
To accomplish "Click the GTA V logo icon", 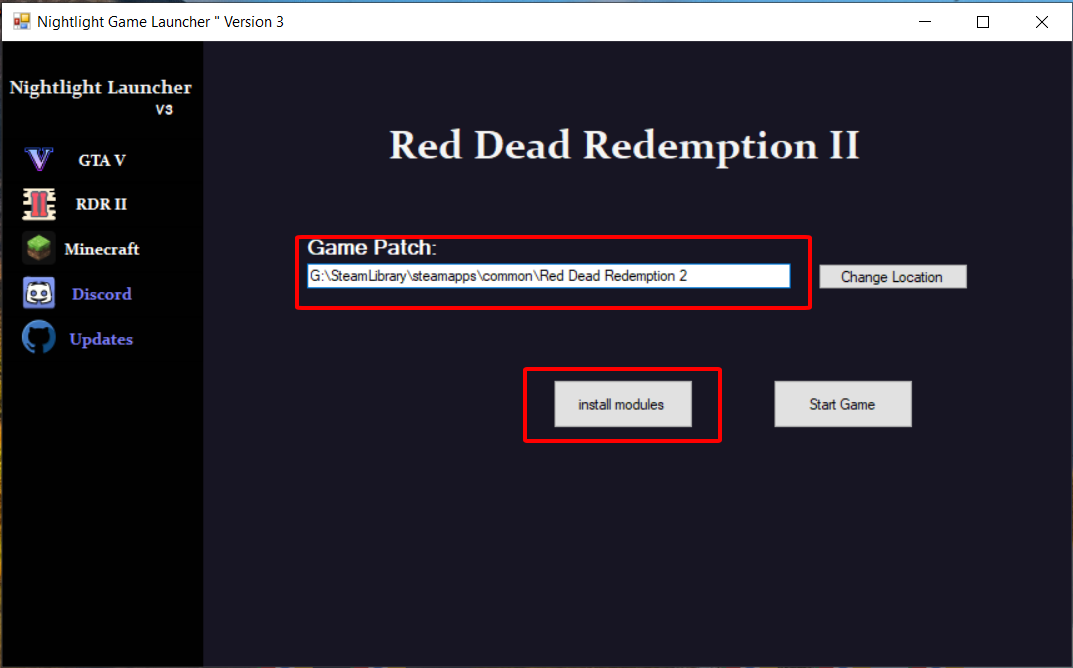I will (x=39, y=160).
